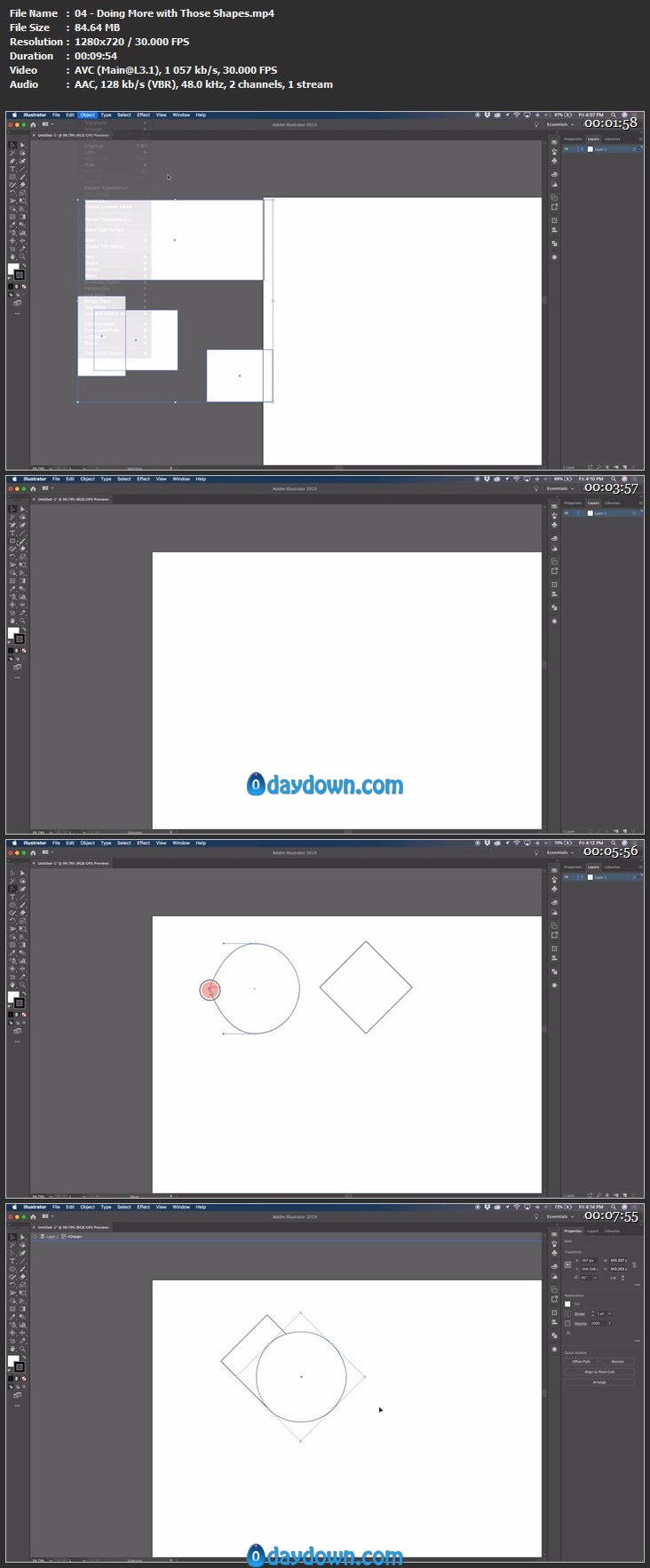This screenshot has height=1568, width=650.
Task: Hide Layer 1 with eye icon in 00:01:58 frame
Action: pos(567,149)
